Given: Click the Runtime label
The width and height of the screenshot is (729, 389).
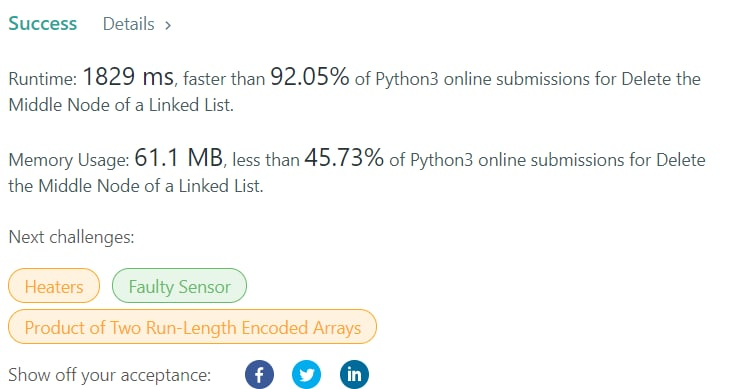Looking at the screenshot, I should pos(43,79).
